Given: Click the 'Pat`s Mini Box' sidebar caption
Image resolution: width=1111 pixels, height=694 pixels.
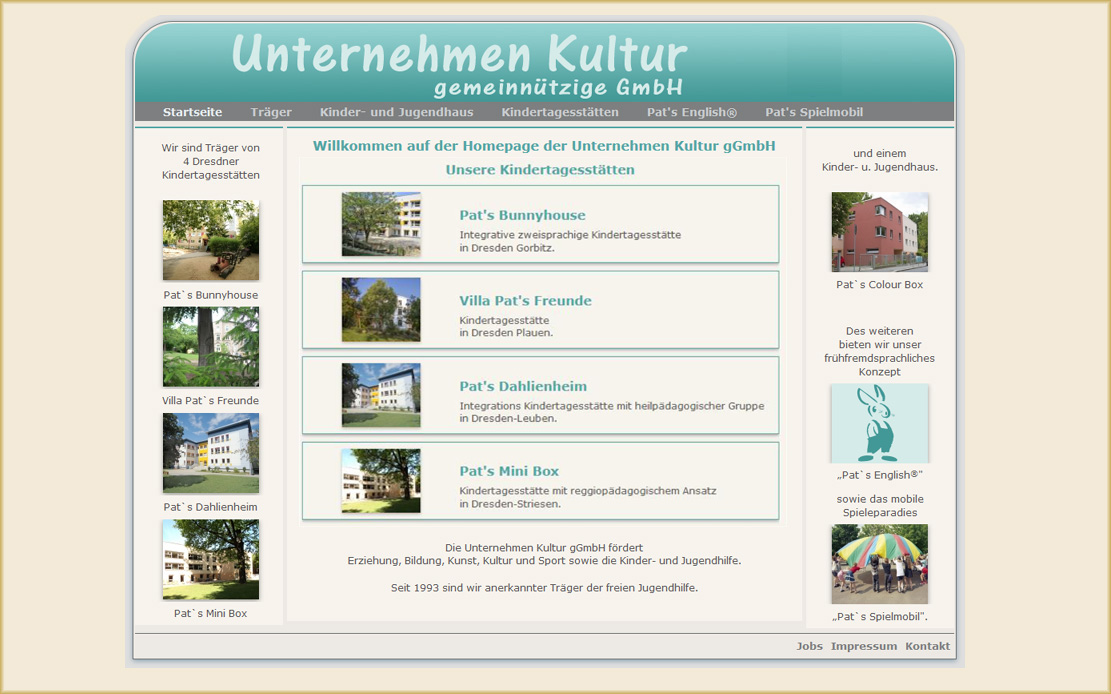Looking at the screenshot, I should click(x=210, y=613).
